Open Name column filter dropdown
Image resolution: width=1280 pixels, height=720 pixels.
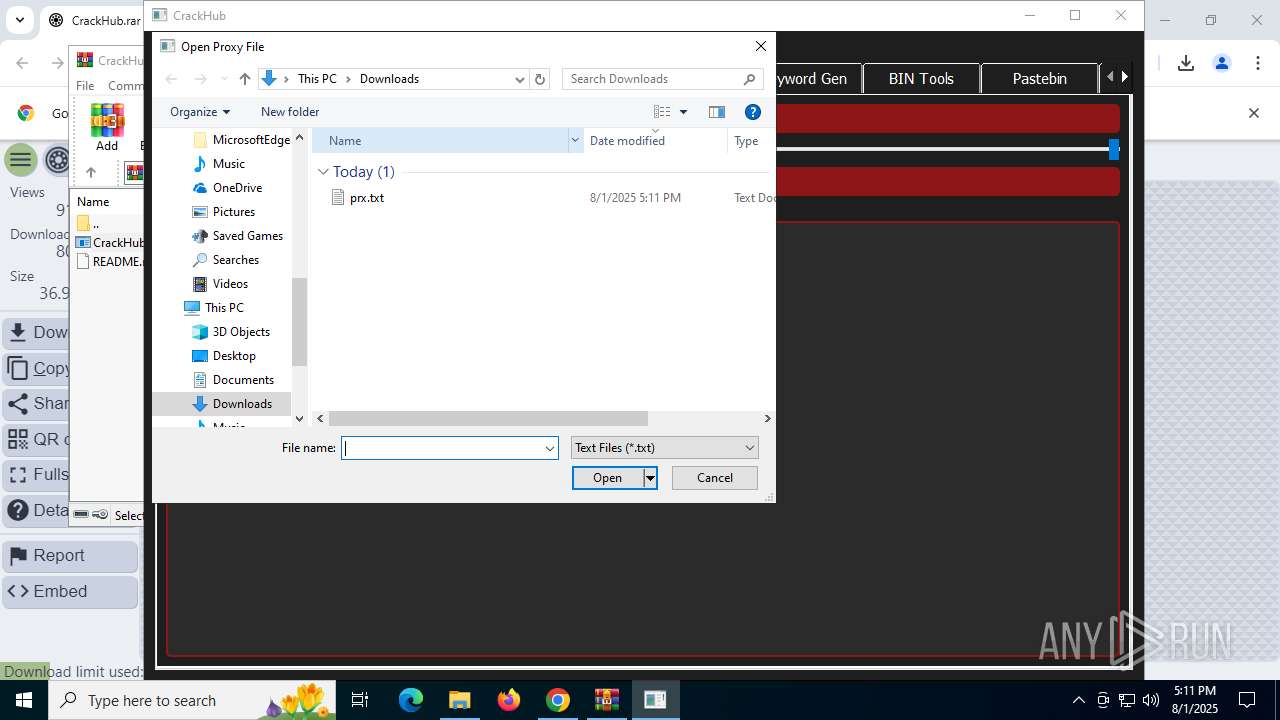[575, 141]
